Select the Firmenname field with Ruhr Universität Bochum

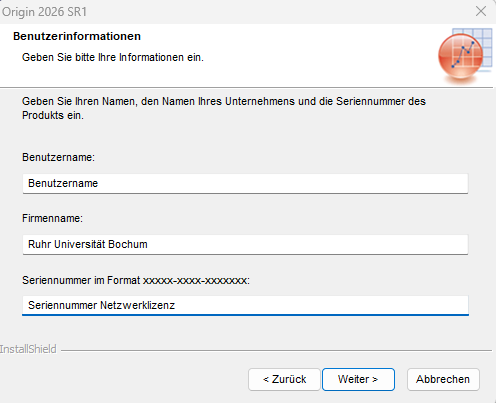tap(245, 244)
